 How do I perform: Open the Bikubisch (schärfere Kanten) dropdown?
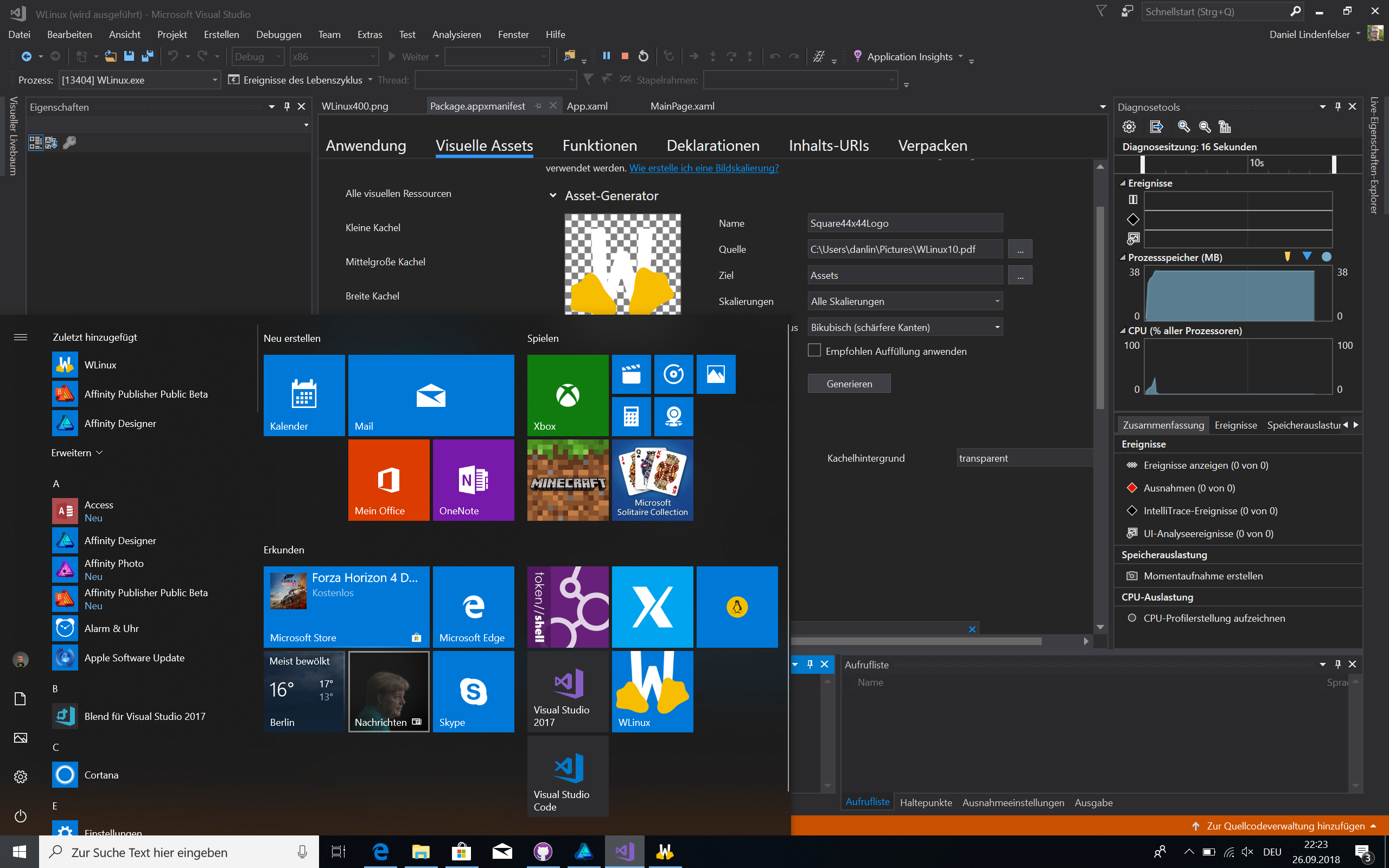coord(905,327)
